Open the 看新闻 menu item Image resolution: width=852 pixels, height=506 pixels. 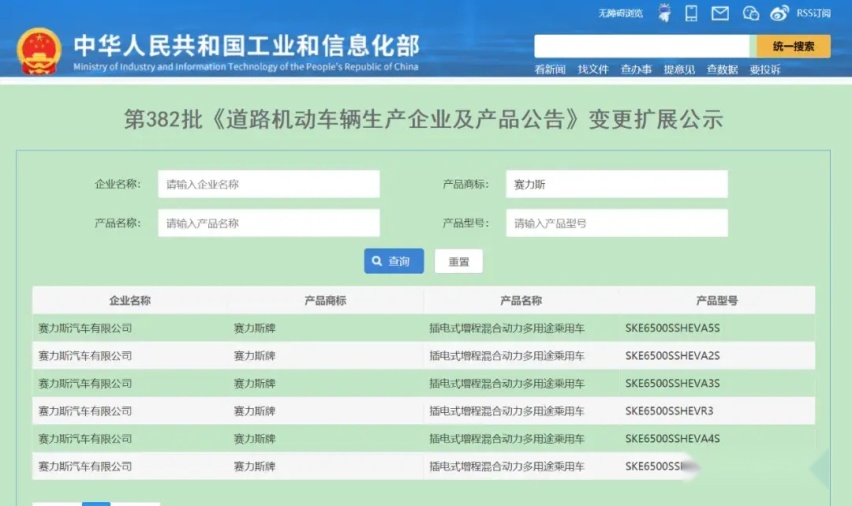[550, 69]
